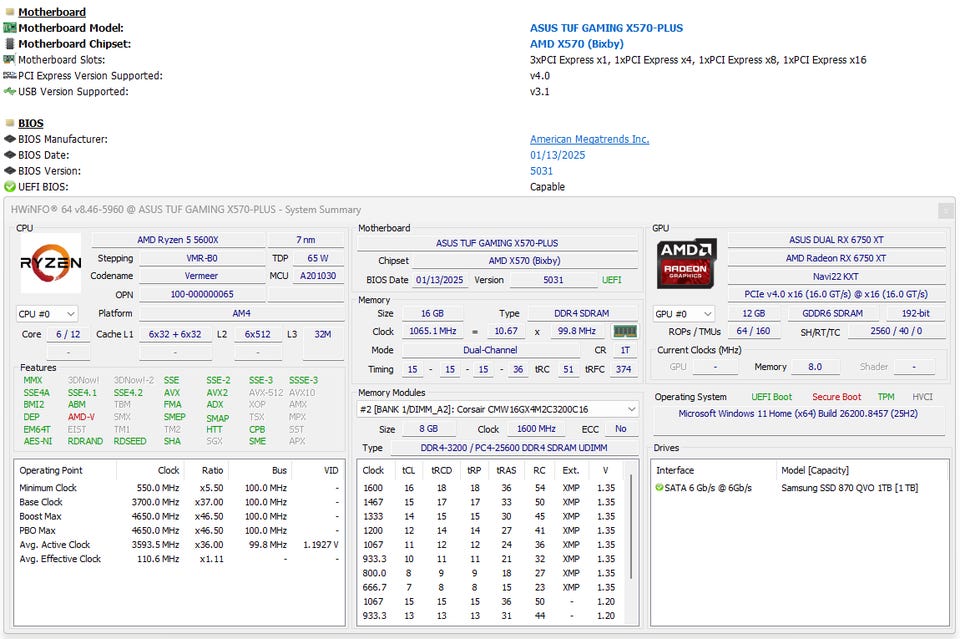
Task: Click ASUS TUF GAMING X570-PLUS model link
Action: pyautogui.click(x=606, y=28)
